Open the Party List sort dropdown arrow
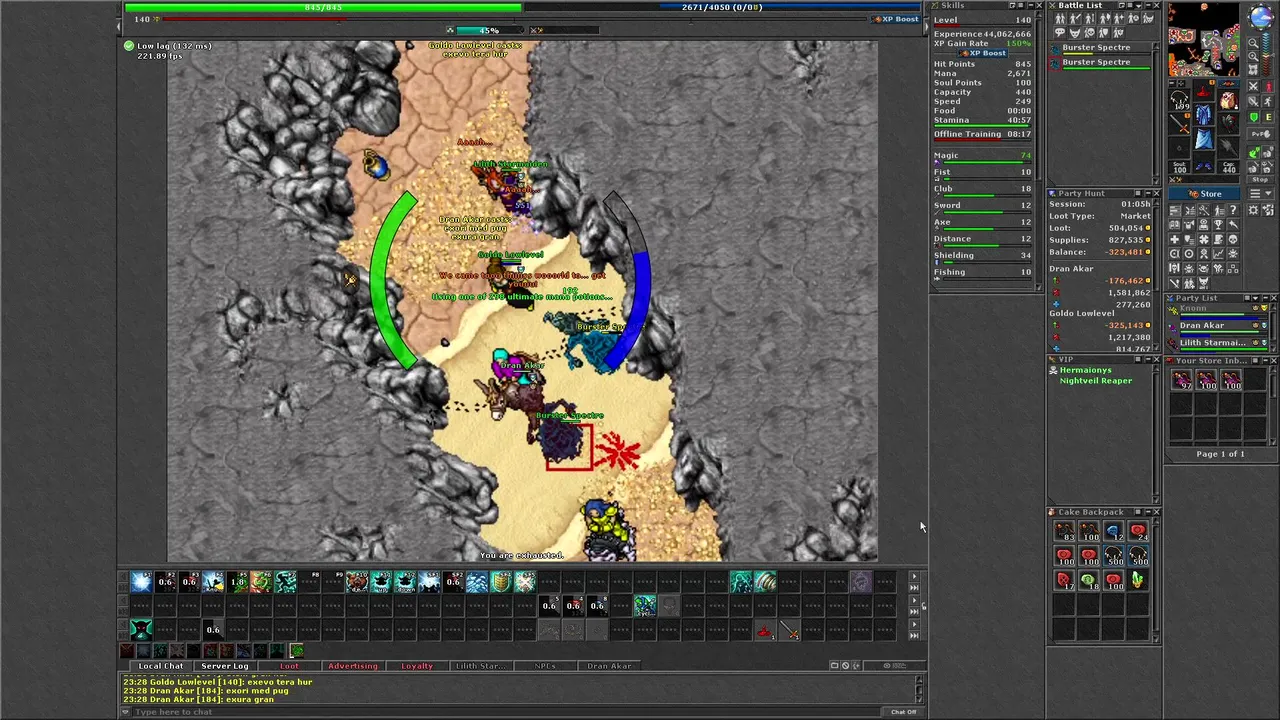Screen dimensions: 1280x720 [1256, 298]
